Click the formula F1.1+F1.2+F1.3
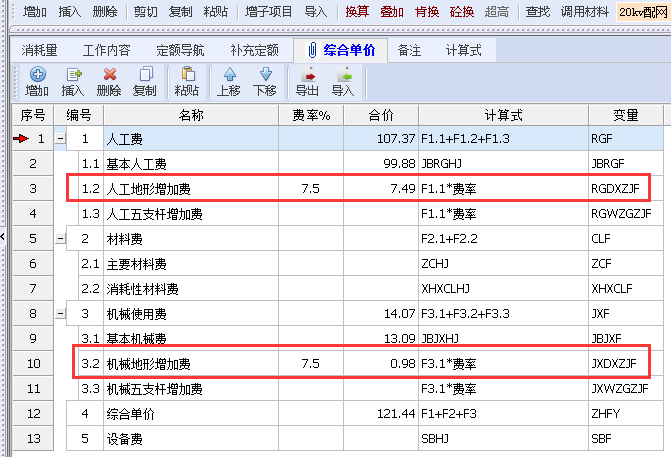This screenshot has height=457, width=671. pyautogui.click(x=465, y=139)
